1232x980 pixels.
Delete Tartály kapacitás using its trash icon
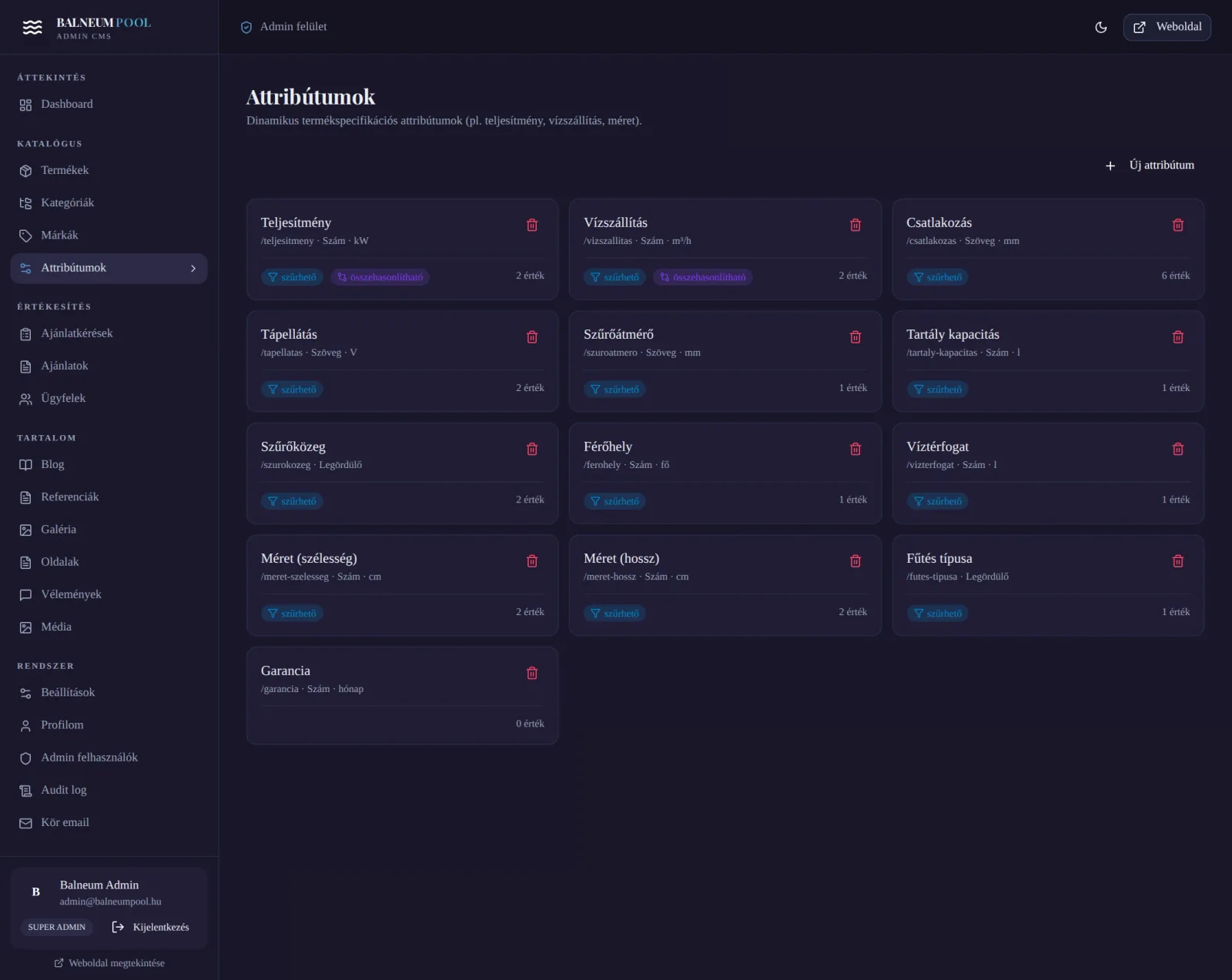tap(1177, 337)
